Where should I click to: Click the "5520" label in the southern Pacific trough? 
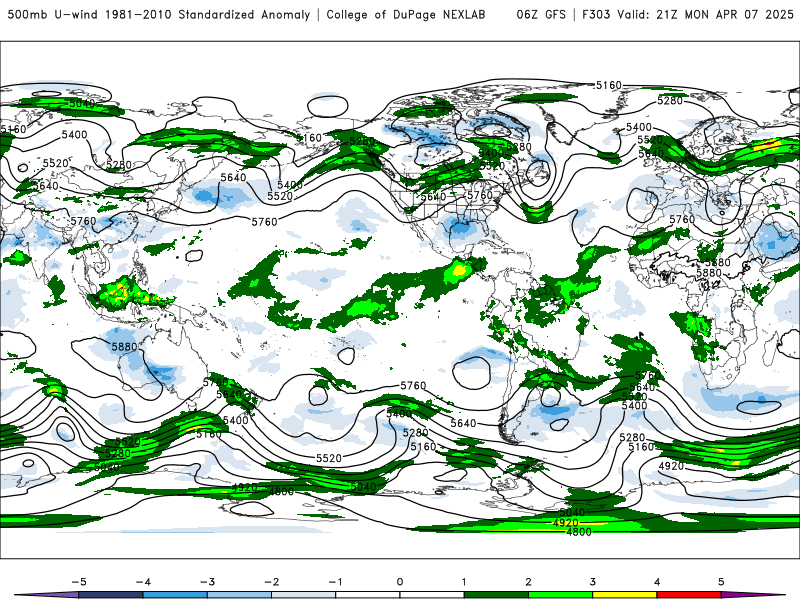(x=329, y=458)
